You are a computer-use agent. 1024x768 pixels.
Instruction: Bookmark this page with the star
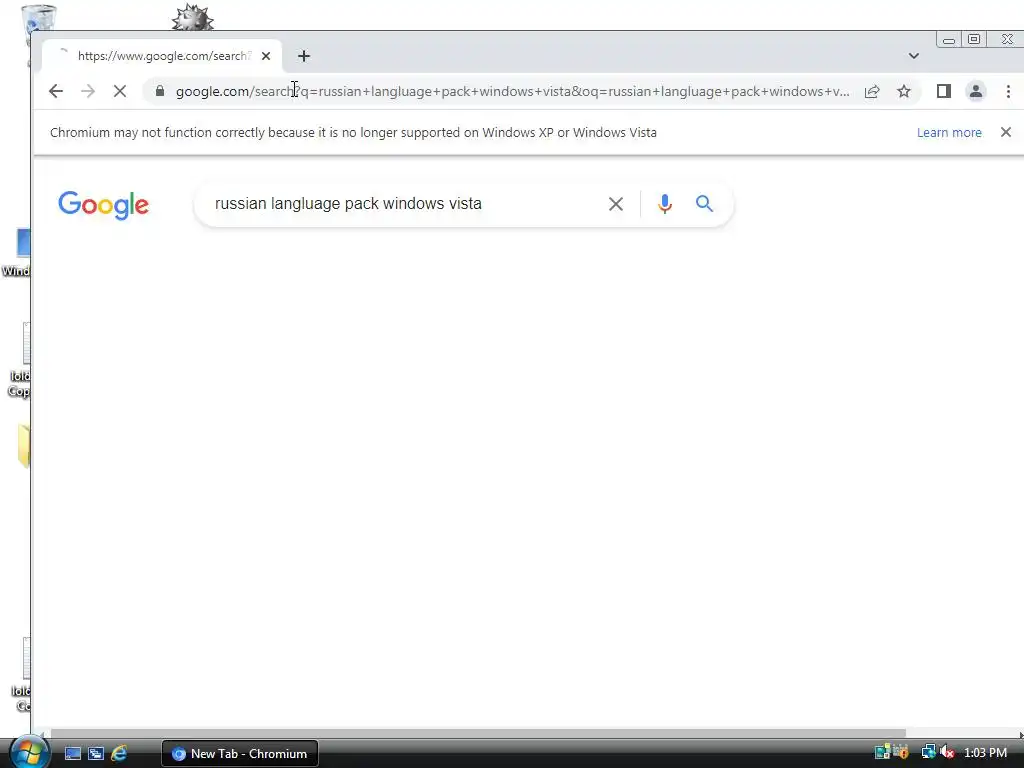[x=904, y=91]
